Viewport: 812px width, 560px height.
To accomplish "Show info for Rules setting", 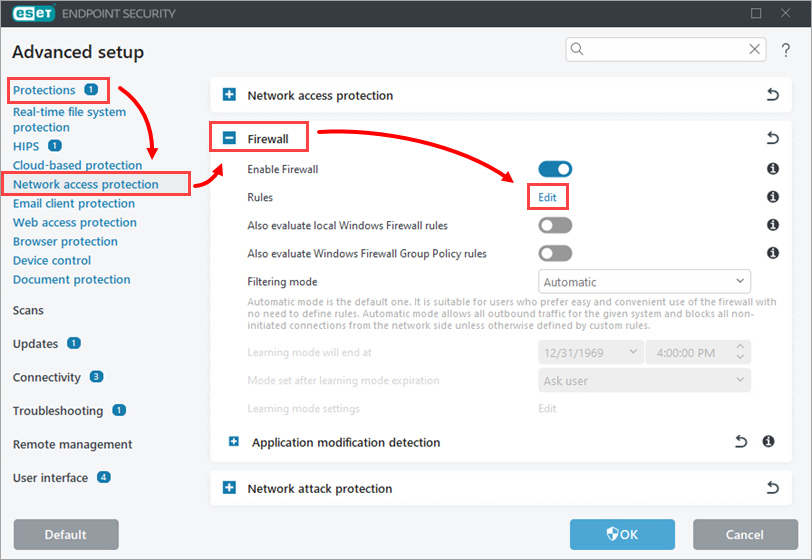I will click(x=772, y=198).
